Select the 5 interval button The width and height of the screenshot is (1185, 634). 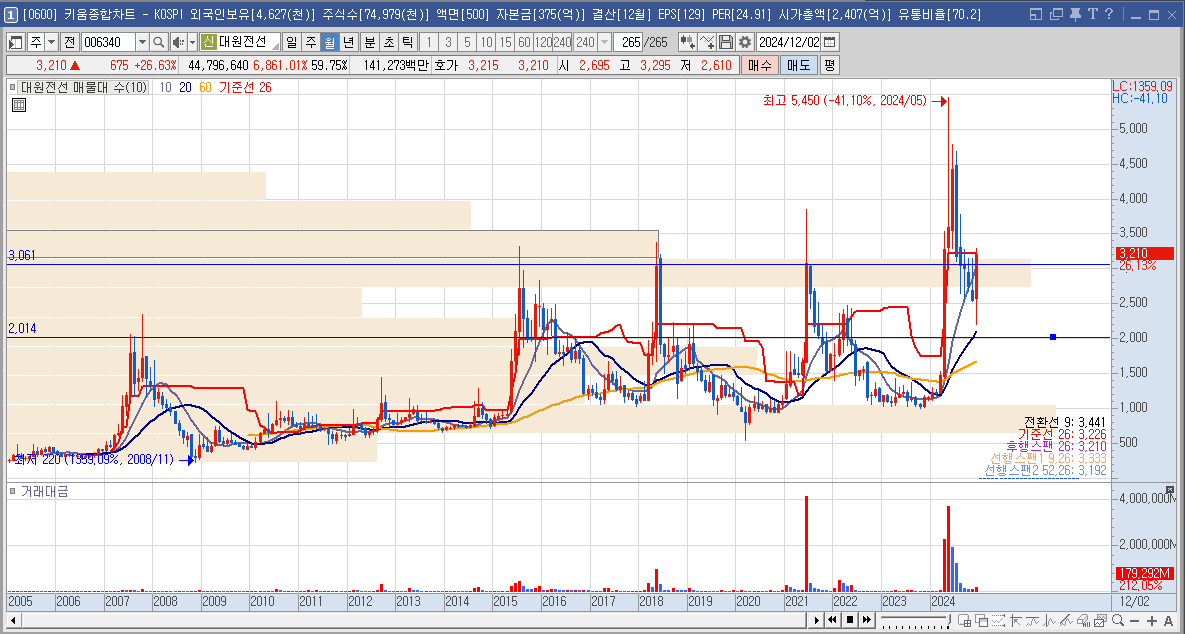click(467, 42)
